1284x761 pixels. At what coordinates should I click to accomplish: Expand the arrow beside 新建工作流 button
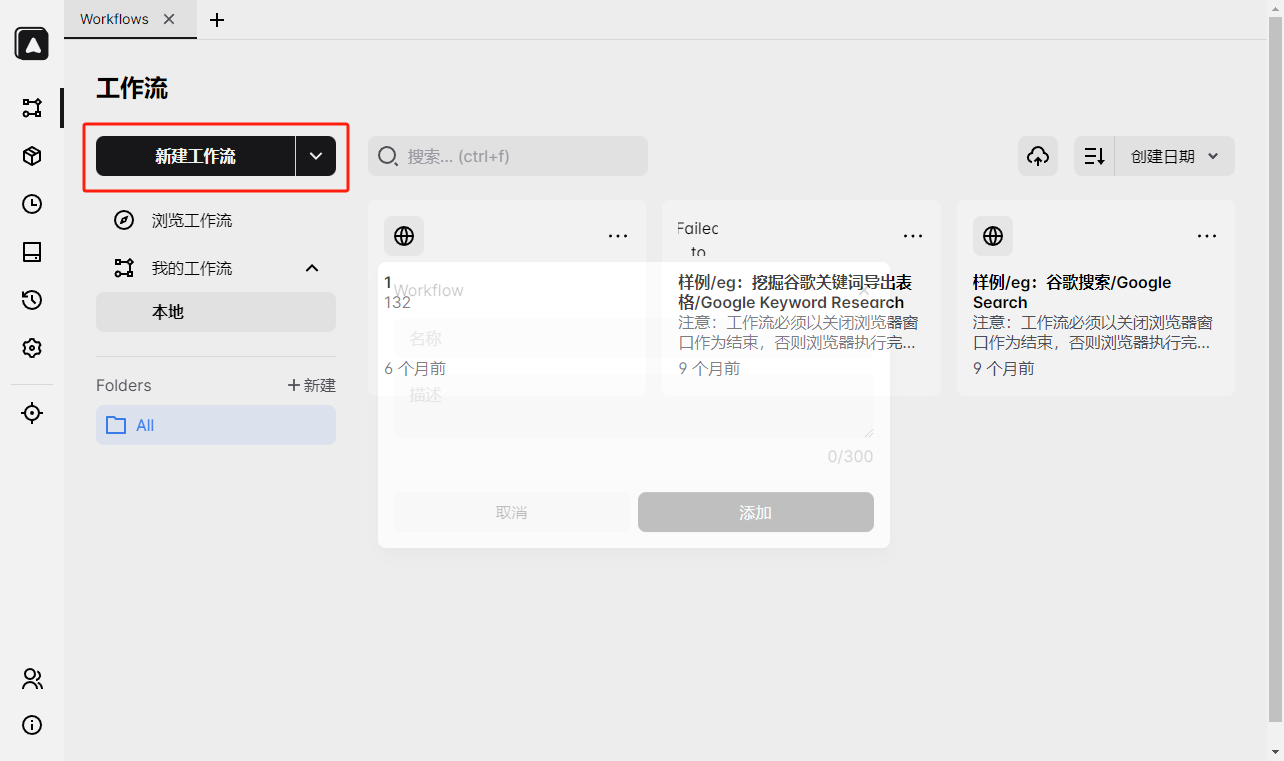[316, 156]
